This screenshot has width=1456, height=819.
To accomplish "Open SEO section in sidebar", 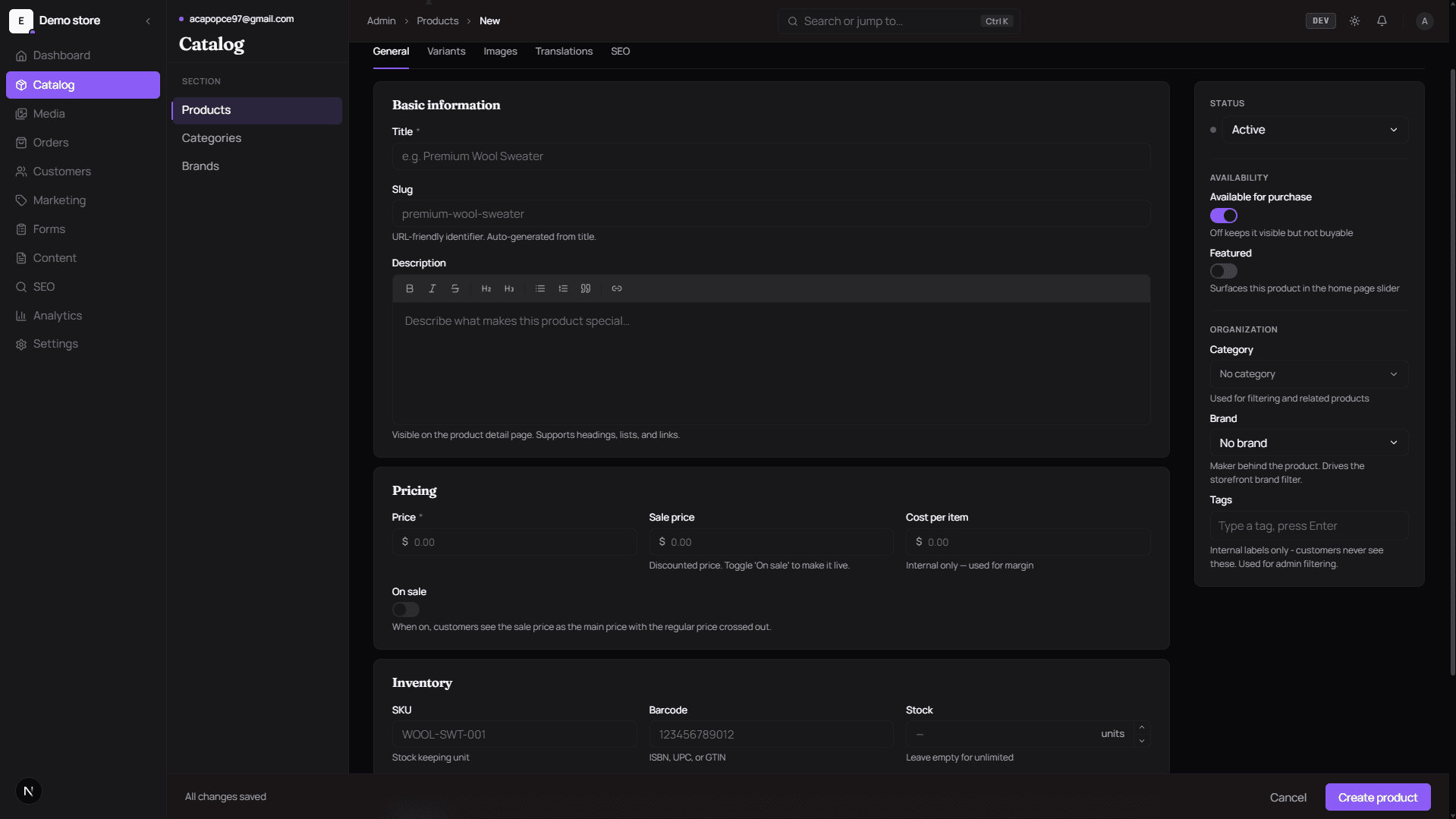I will [83, 287].
